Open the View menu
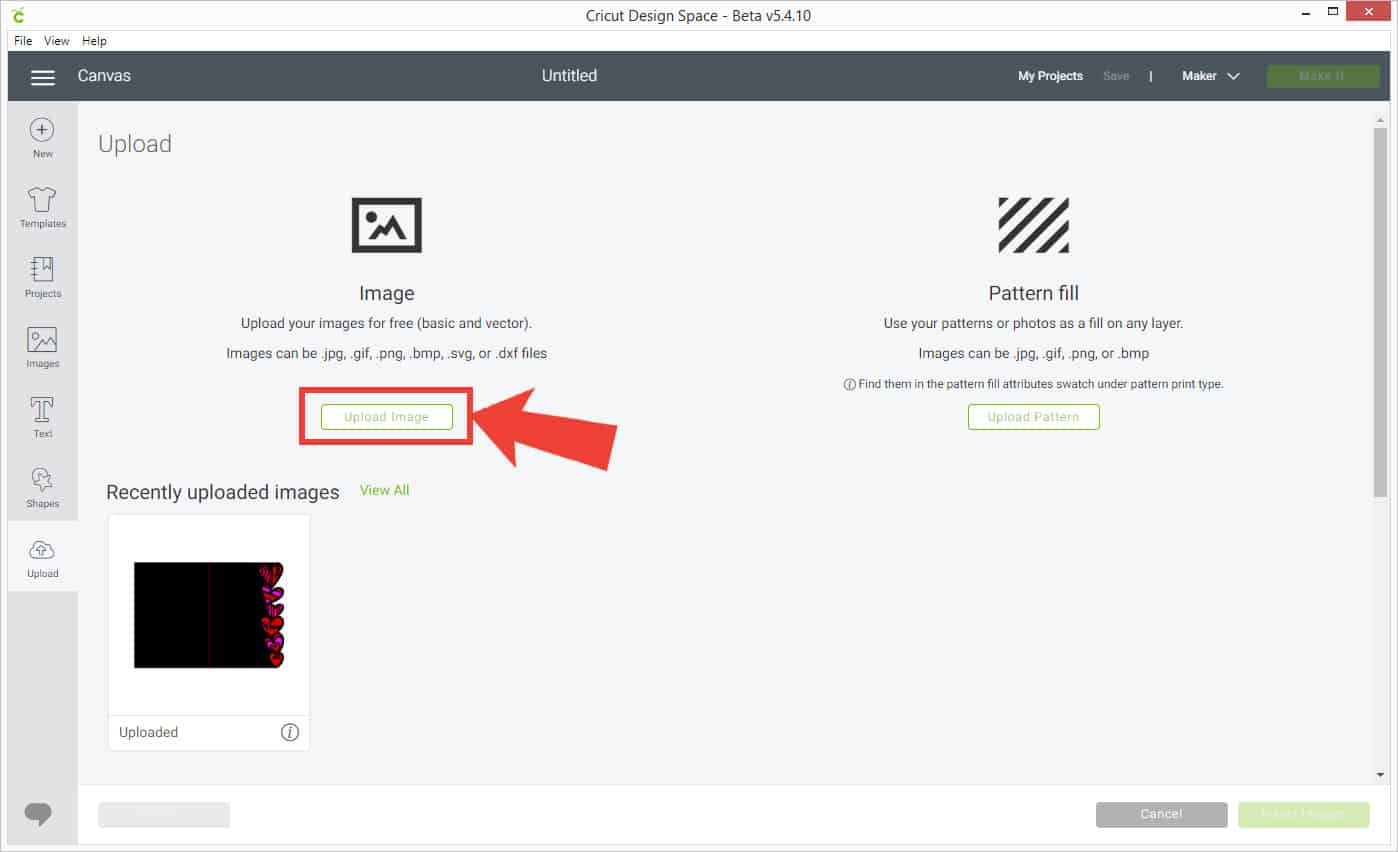This screenshot has height=852, width=1398. pos(57,41)
